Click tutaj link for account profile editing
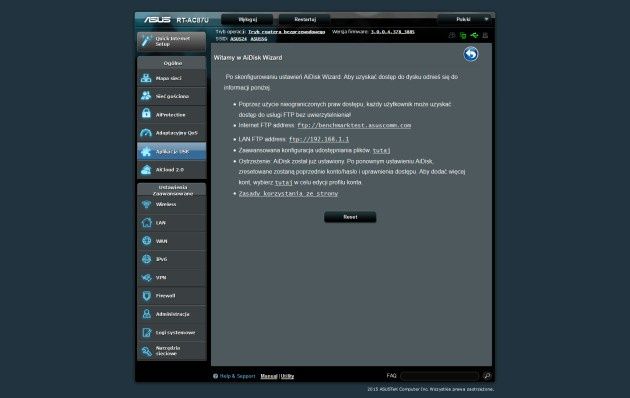This screenshot has height=398, width=630. 283,182
